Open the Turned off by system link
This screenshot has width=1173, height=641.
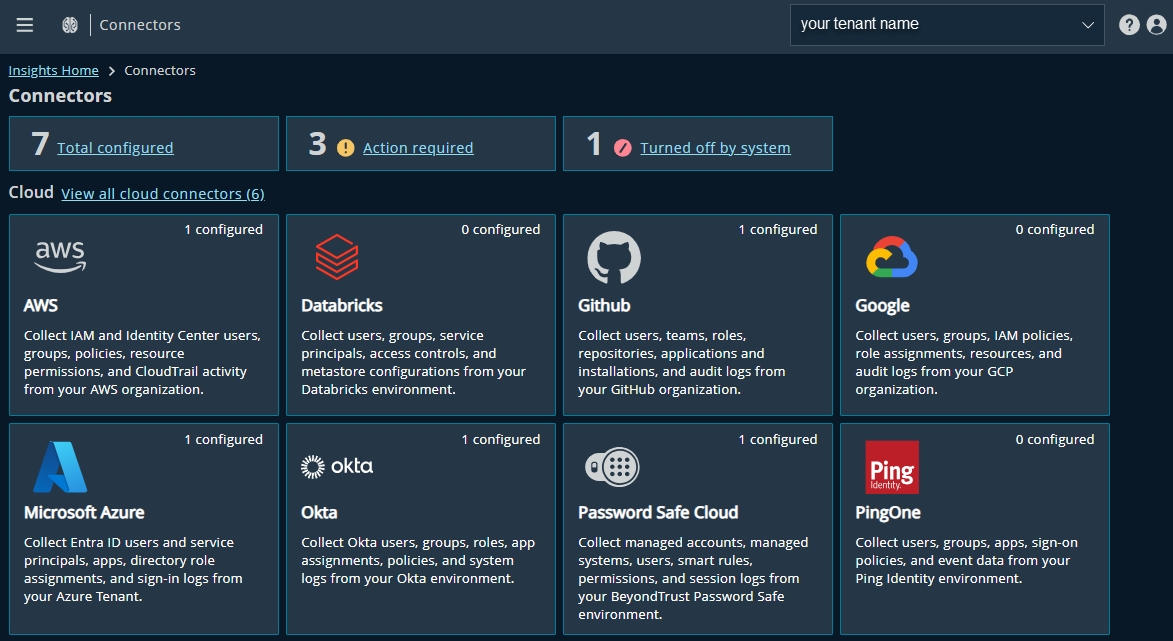click(x=715, y=148)
